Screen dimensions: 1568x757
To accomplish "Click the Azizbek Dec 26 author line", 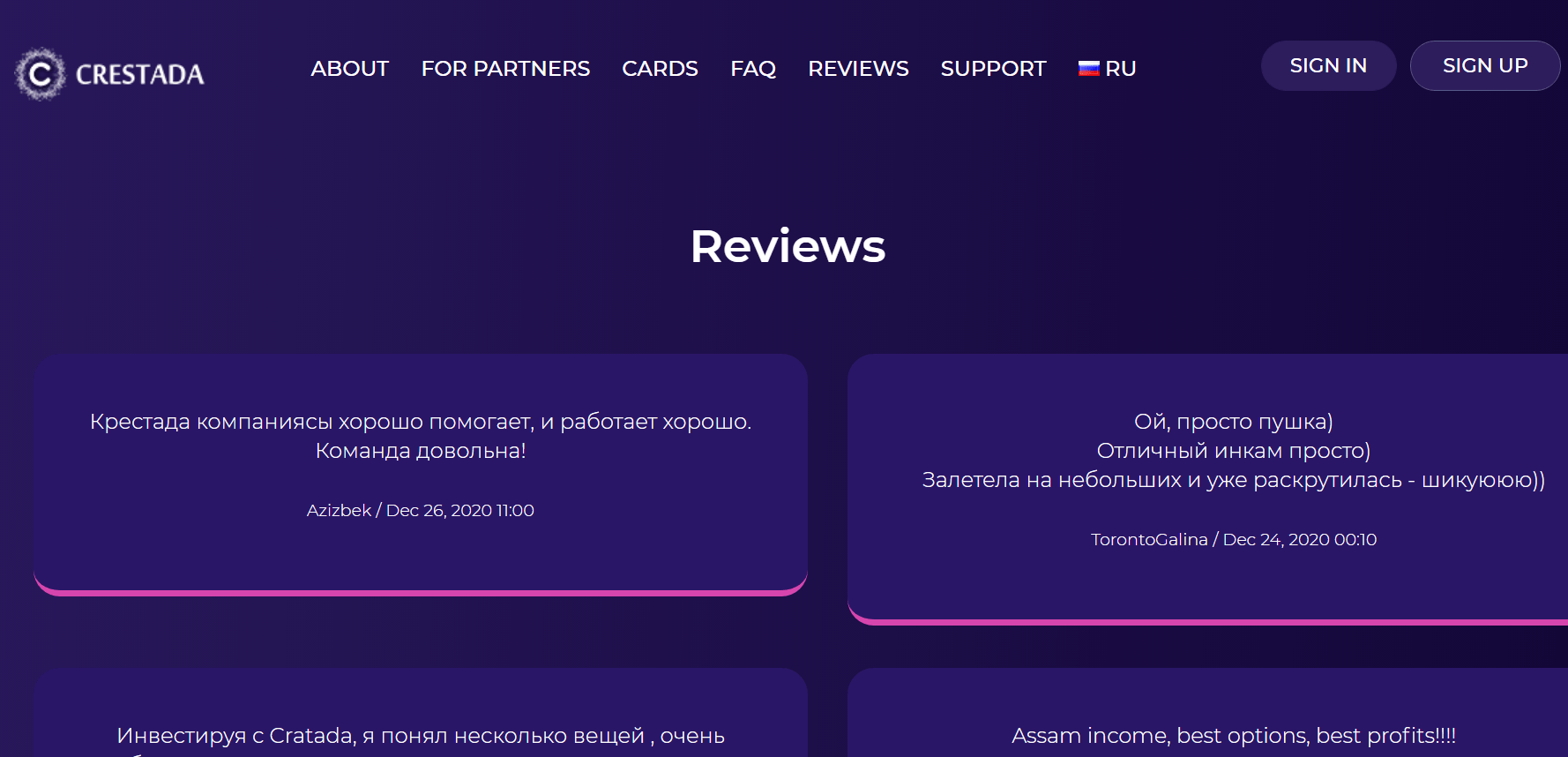I will click(x=420, y=511).
